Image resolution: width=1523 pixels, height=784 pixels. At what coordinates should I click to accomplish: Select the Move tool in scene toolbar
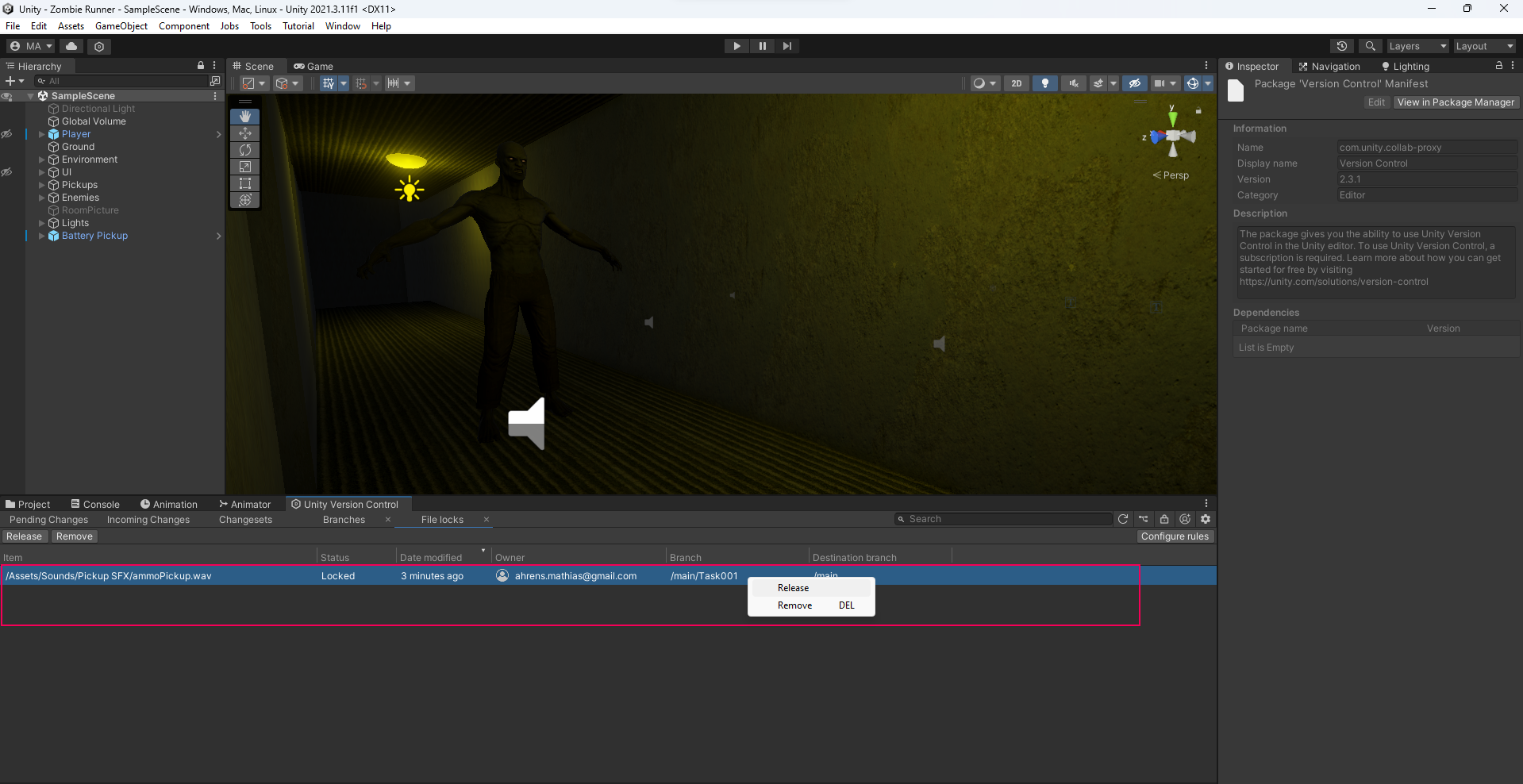tap(245, 133)
